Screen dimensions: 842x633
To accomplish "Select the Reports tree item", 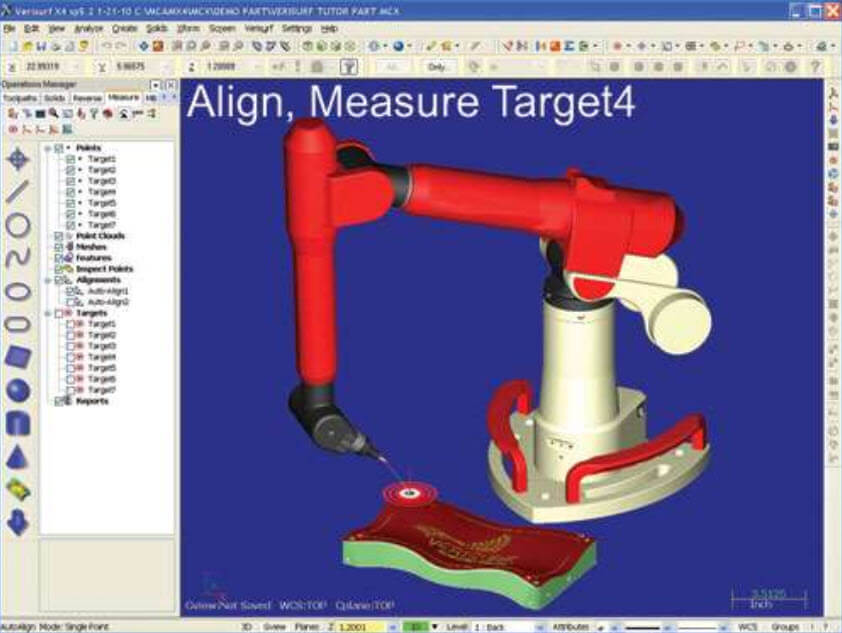I will tap(92, 401).
